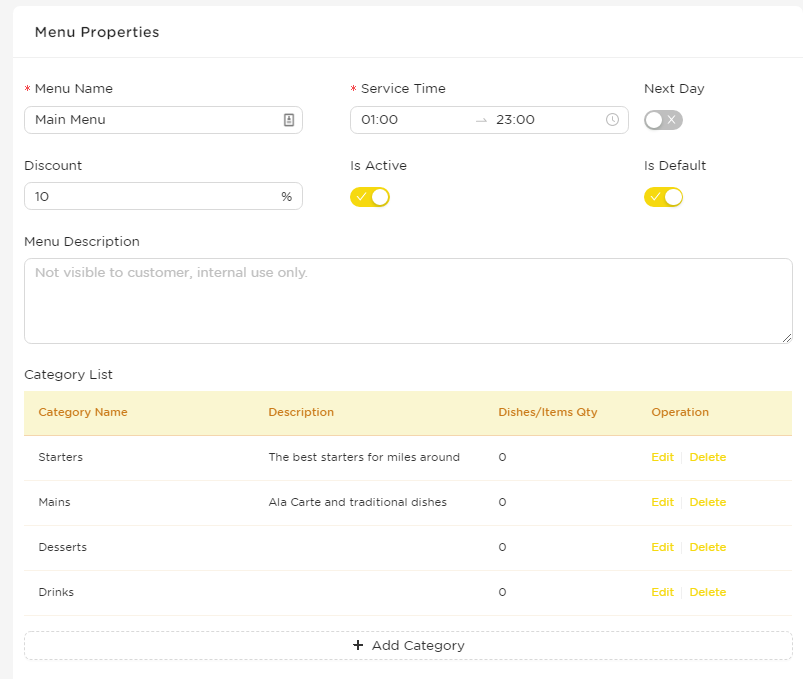Image resolution: width=803 pixels, height=679 pixels.
Task: Delete the Mains category
Action: click(708, 502)
